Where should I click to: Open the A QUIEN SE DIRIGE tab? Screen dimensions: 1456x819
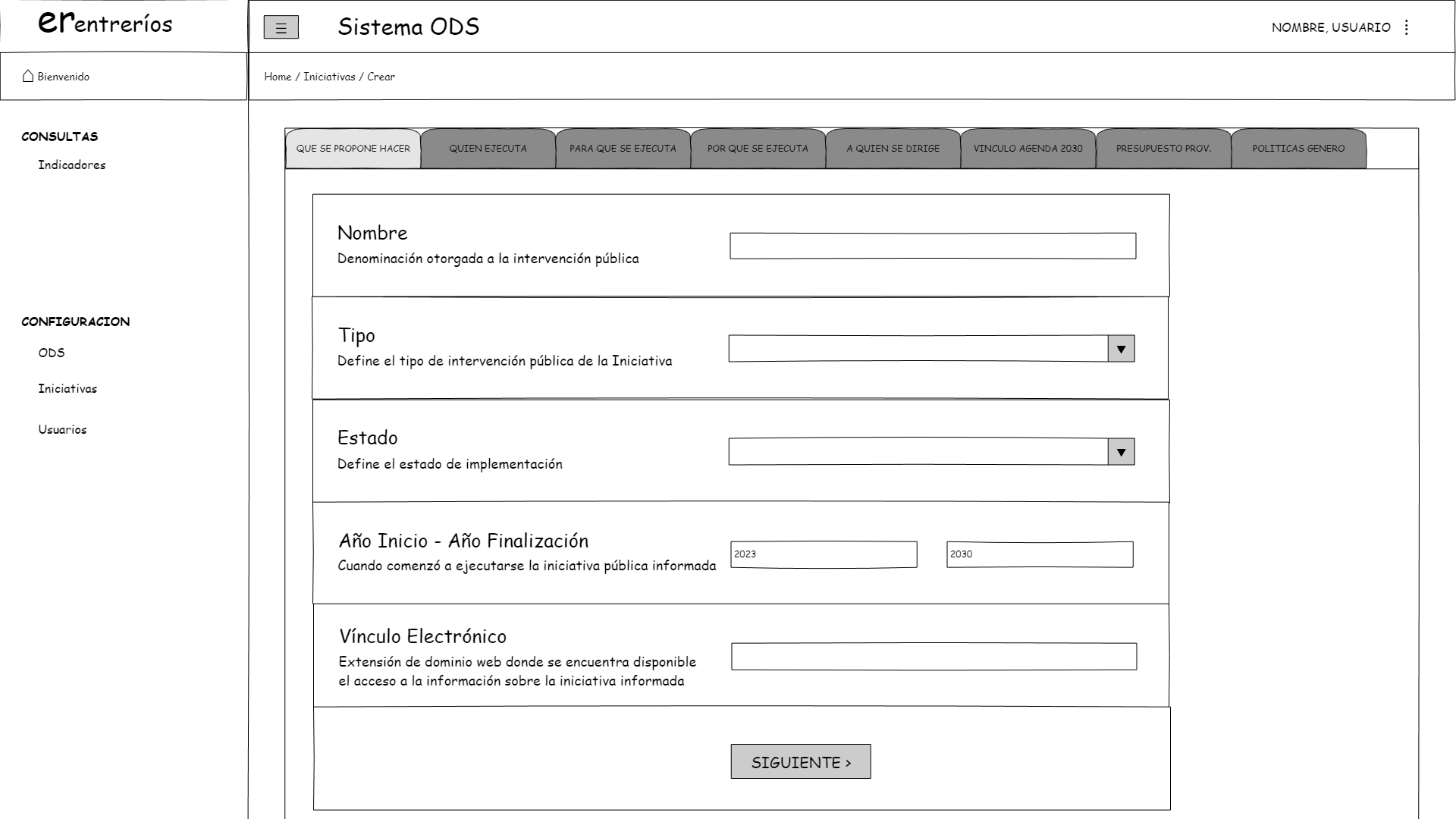click(893, 149)
